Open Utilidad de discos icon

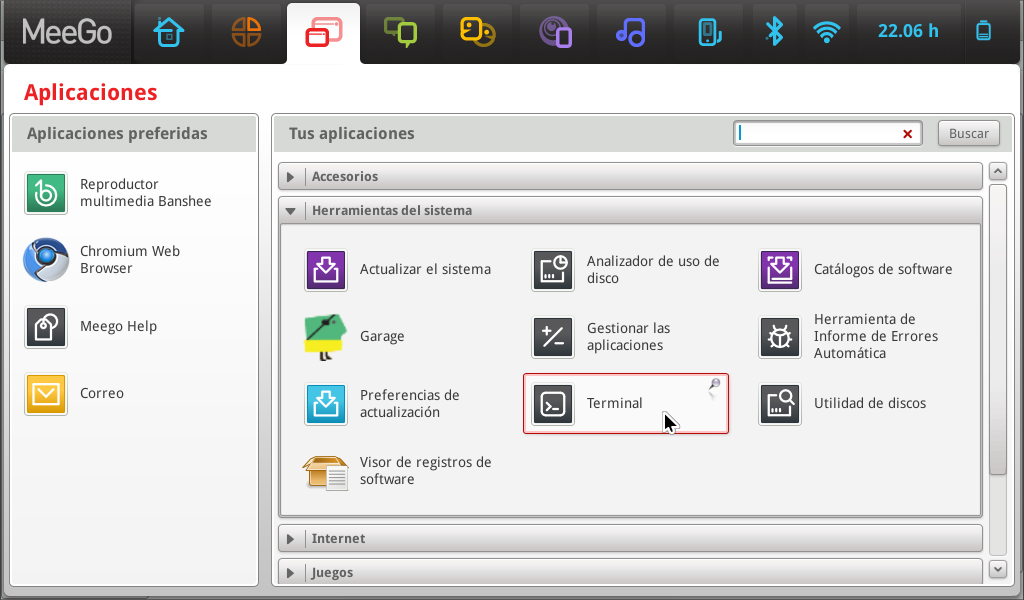coord(780,404)
